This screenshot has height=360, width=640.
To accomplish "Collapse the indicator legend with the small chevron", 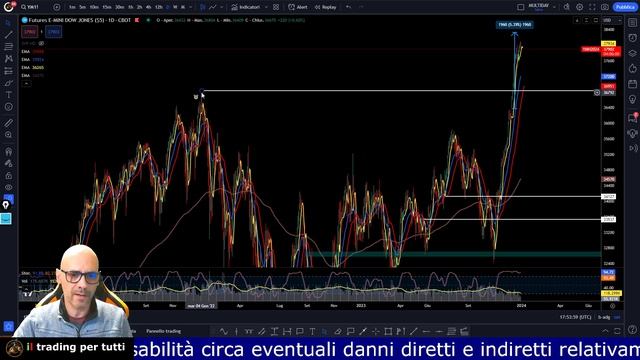I will (x=26, y=84).
